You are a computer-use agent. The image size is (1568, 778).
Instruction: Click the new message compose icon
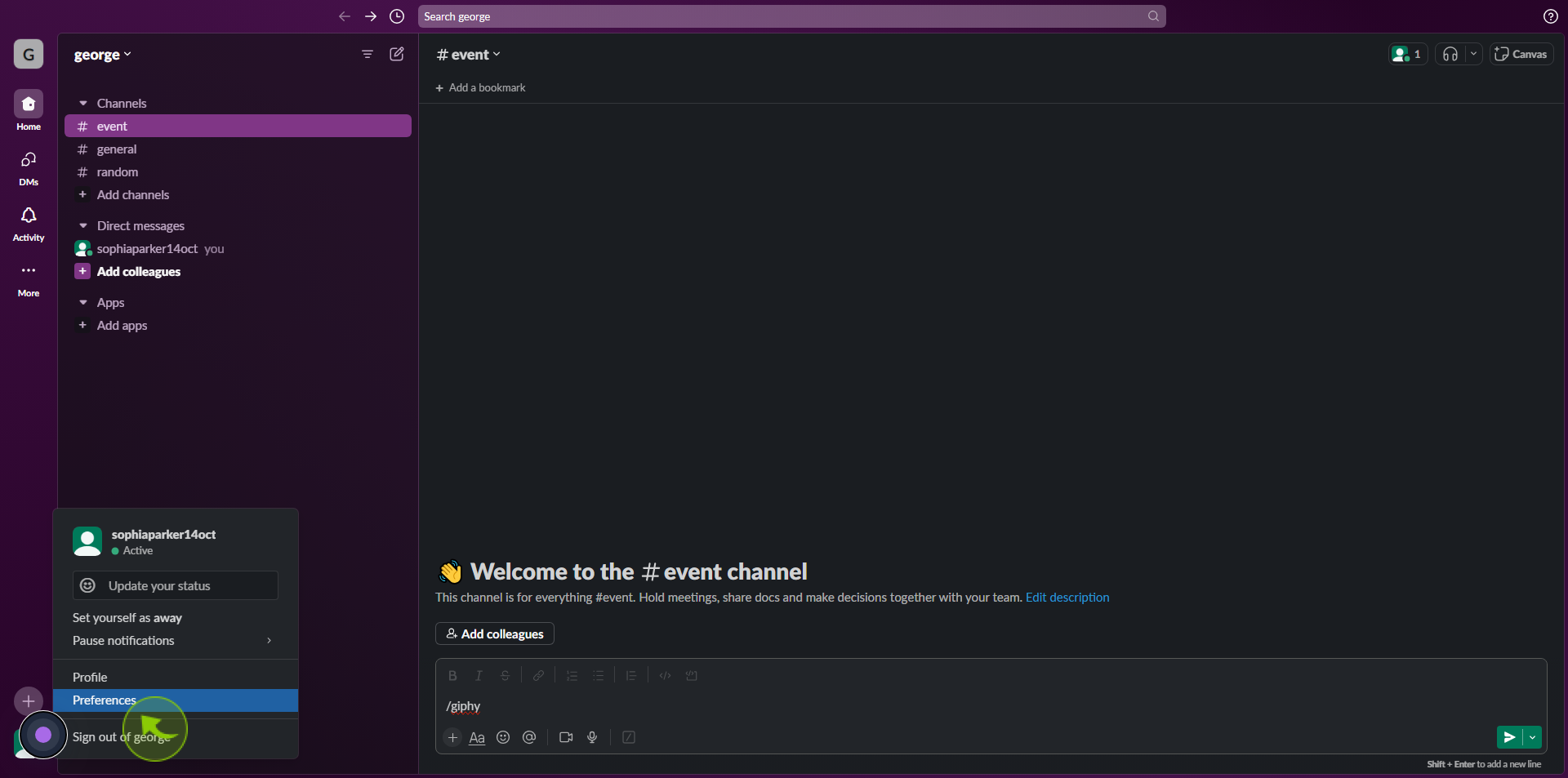(397, 54)
